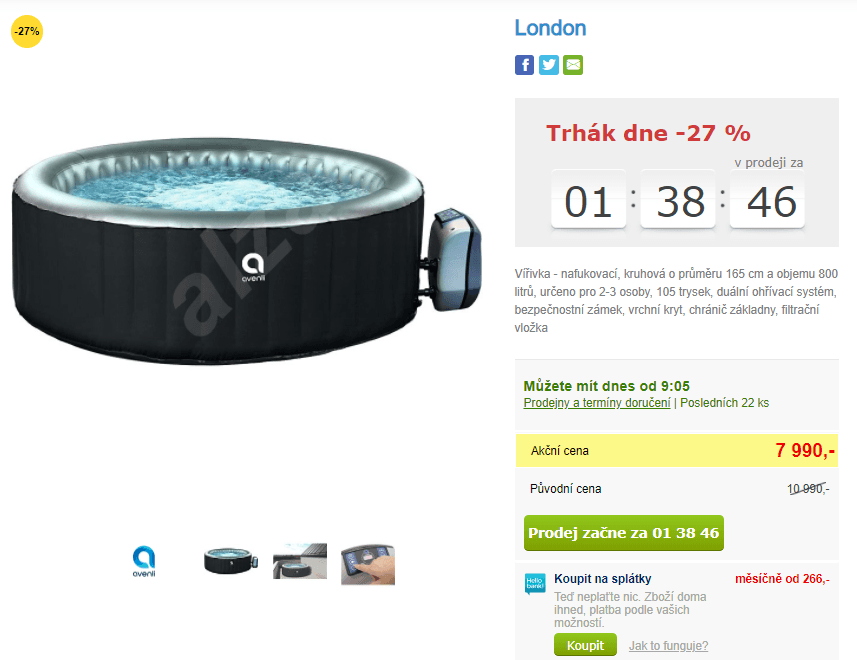Click the main hot tub product image

pyautogui.click(x=246, y=251)
